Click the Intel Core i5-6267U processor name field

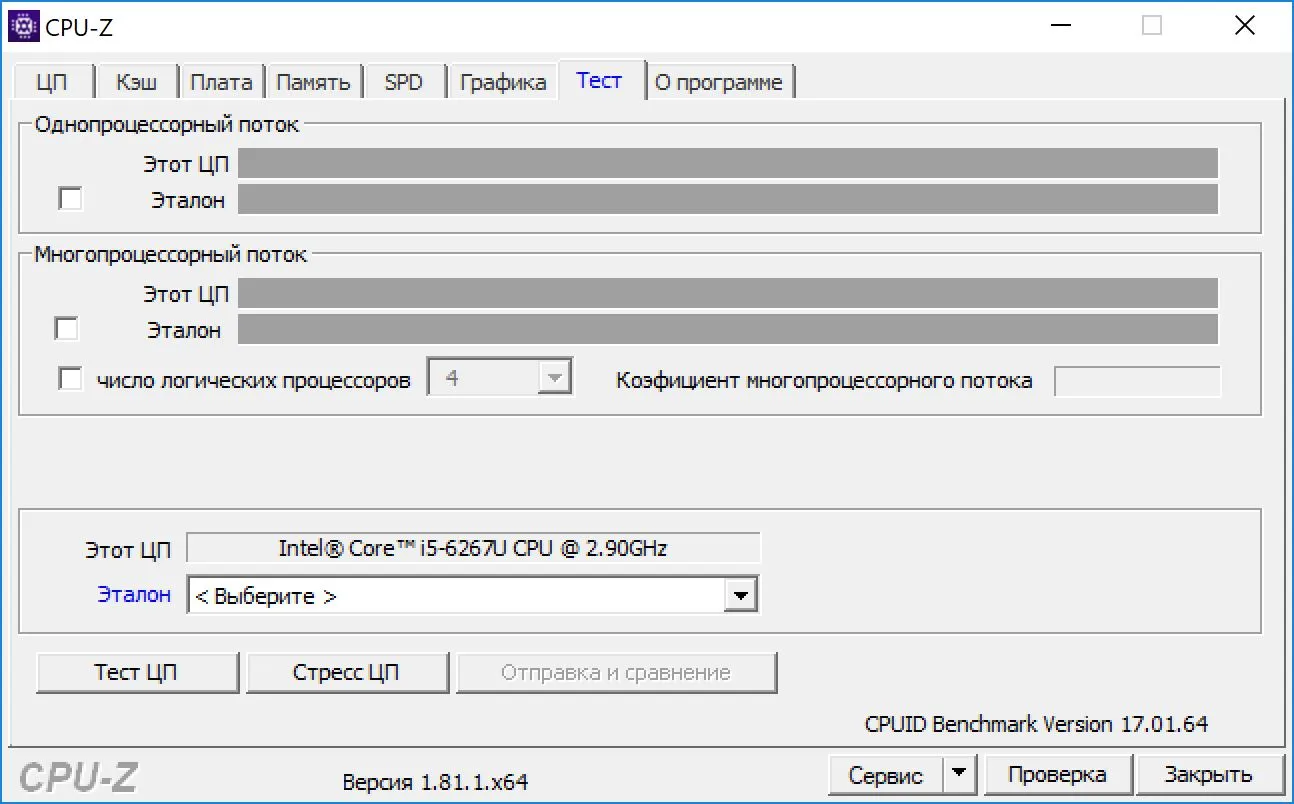coord(474,548)
